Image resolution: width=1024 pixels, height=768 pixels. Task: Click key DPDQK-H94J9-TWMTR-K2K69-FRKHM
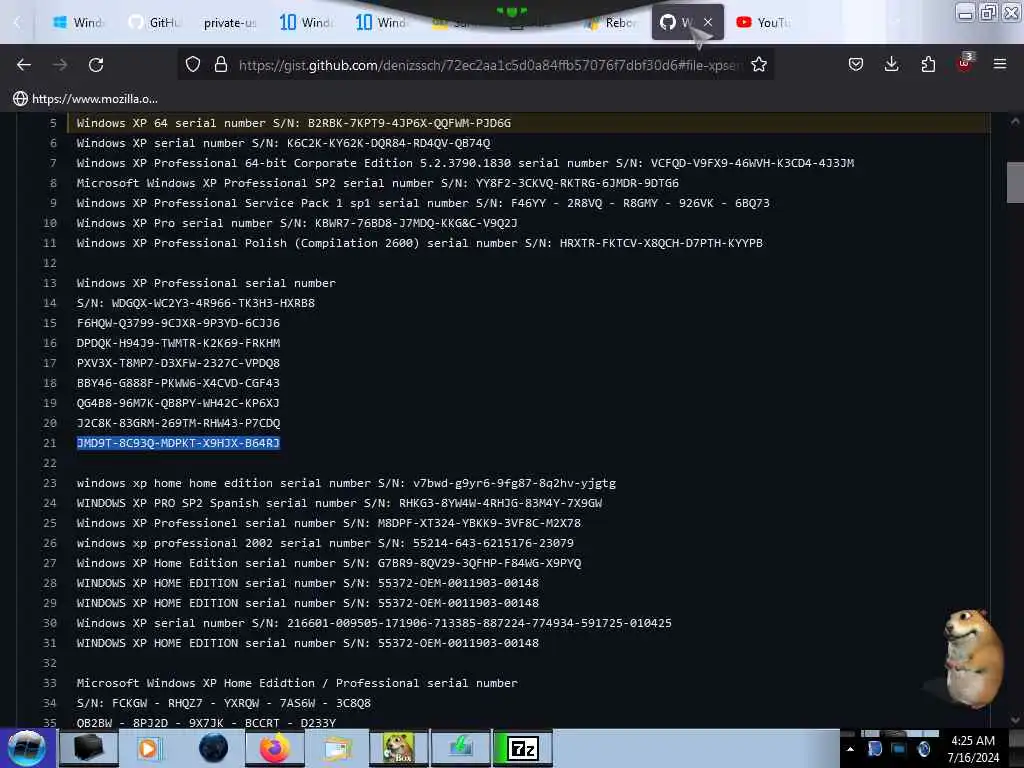pos(178,343)
